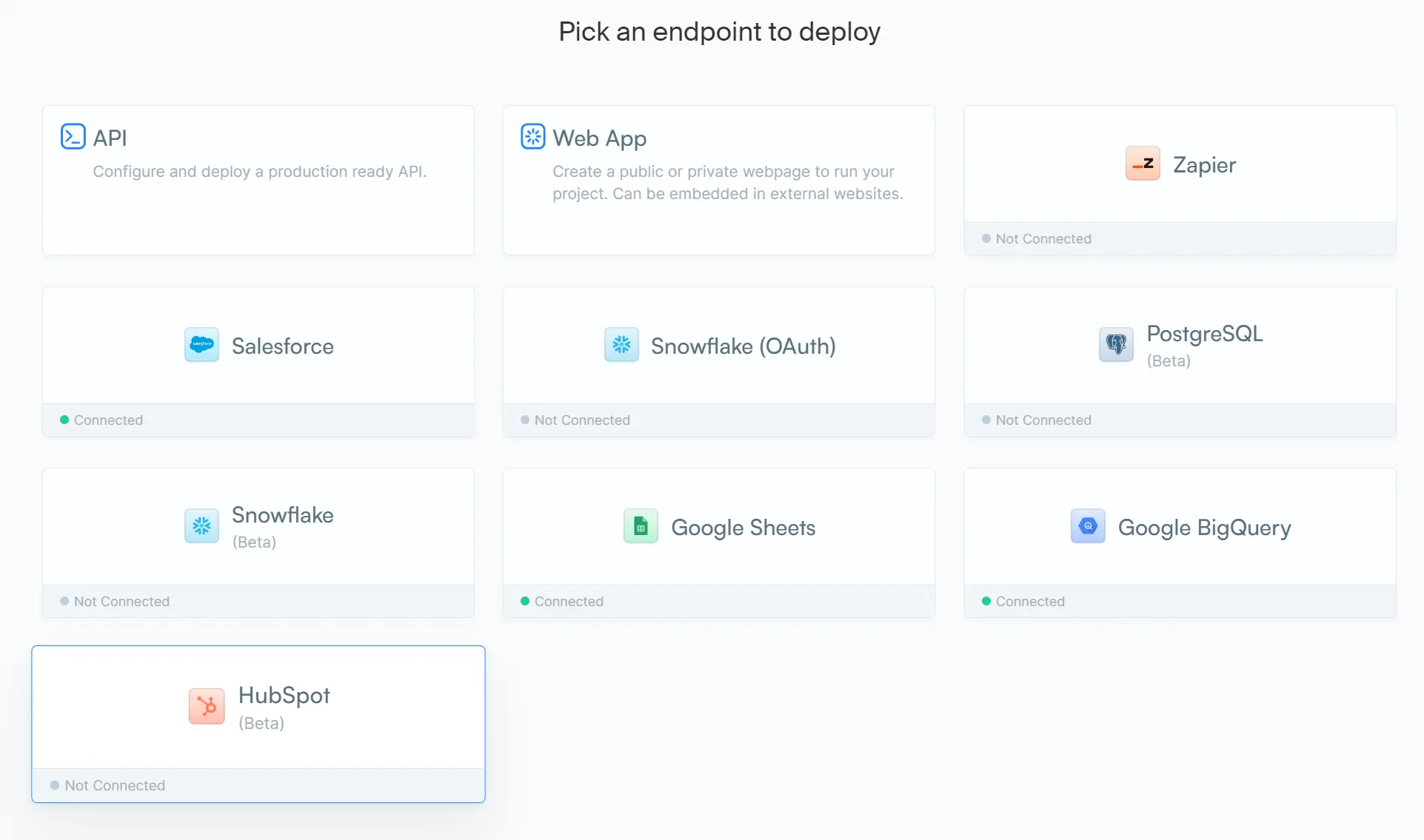The width and height of the screenshot is (1424, 840).
Task: Click the Web App sparkle icon
Action: coord(532,137)
